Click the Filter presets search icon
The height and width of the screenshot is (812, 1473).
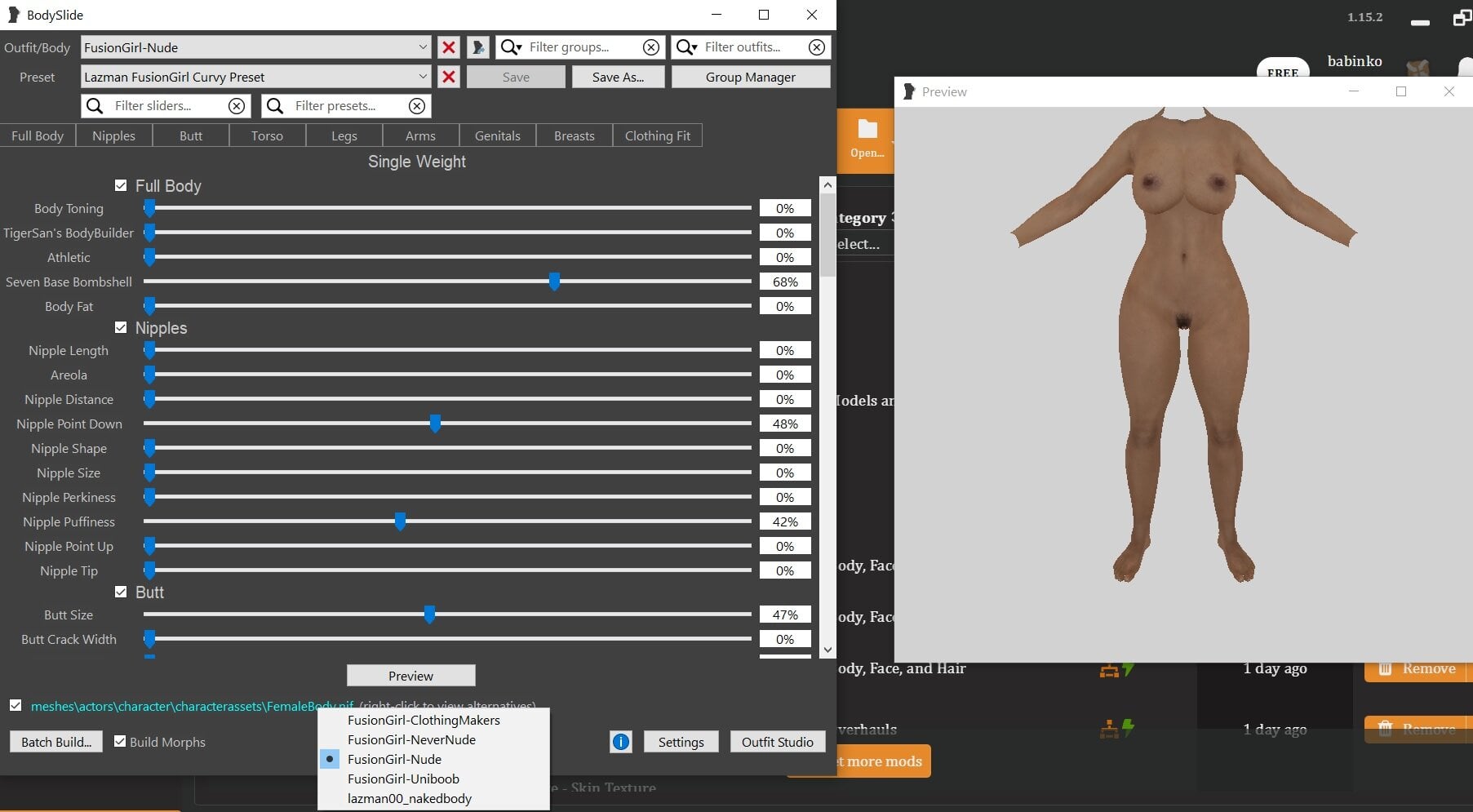[x=275, y=106]
